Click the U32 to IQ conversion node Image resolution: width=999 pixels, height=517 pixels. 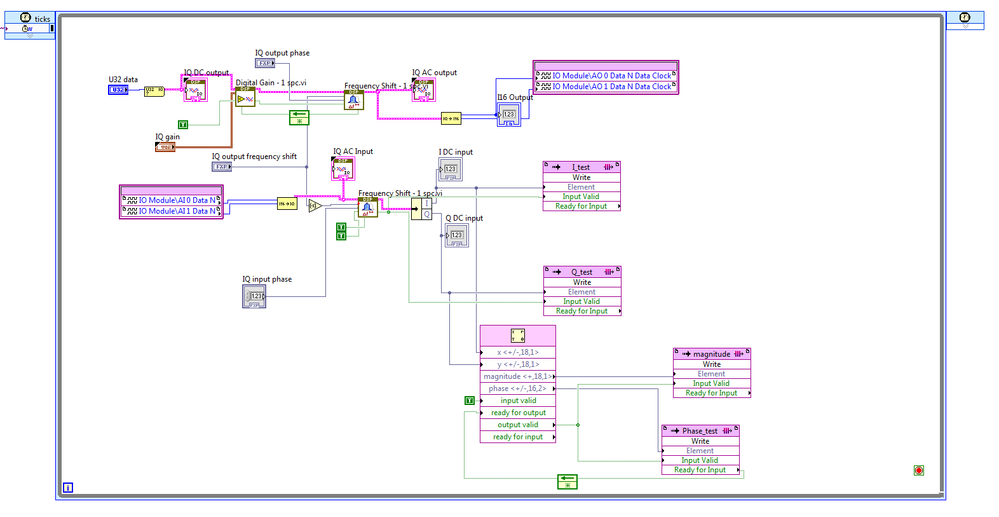pos(155,91)
